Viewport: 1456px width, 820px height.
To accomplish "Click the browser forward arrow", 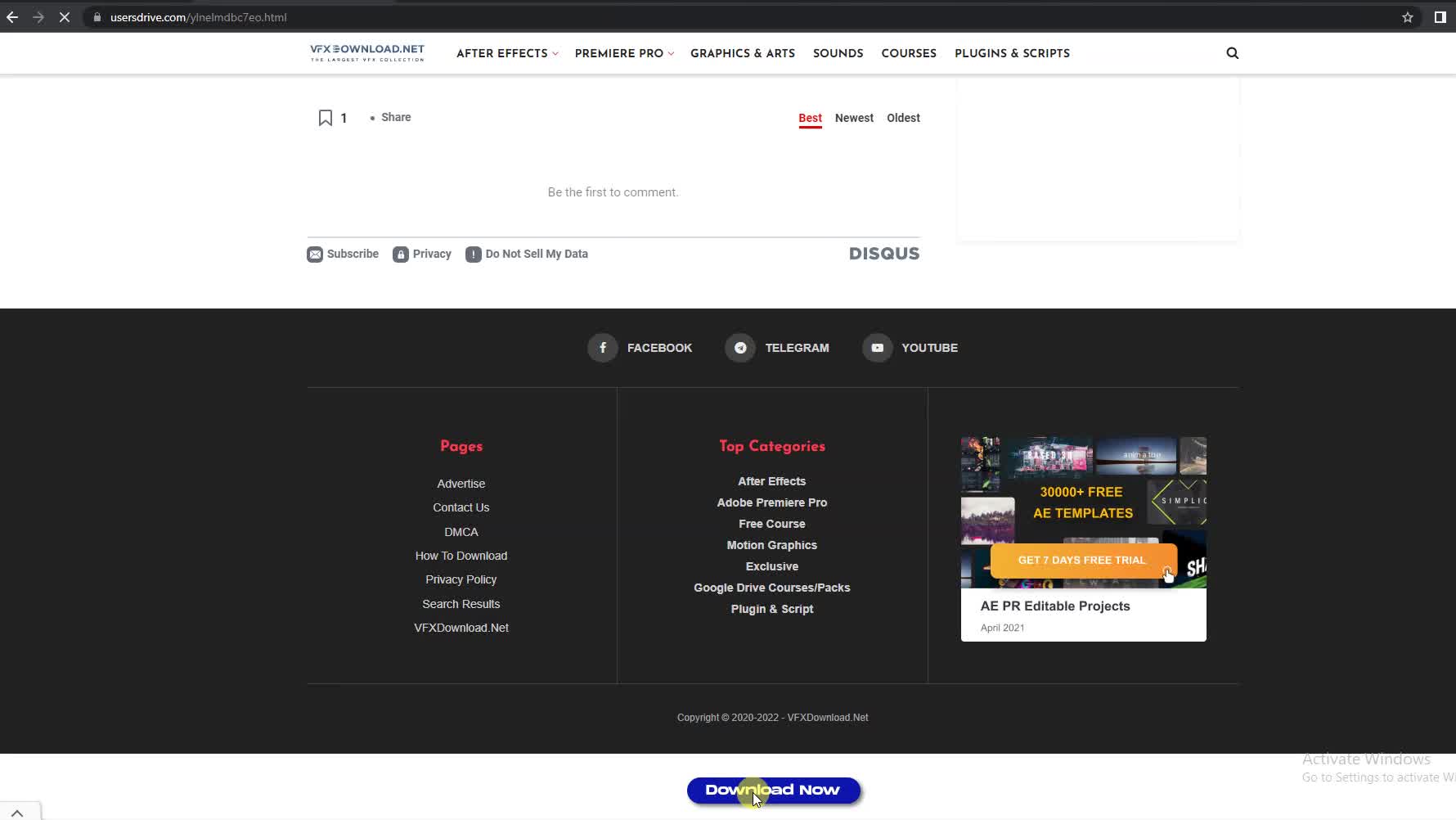I will [x=38, y=17].
